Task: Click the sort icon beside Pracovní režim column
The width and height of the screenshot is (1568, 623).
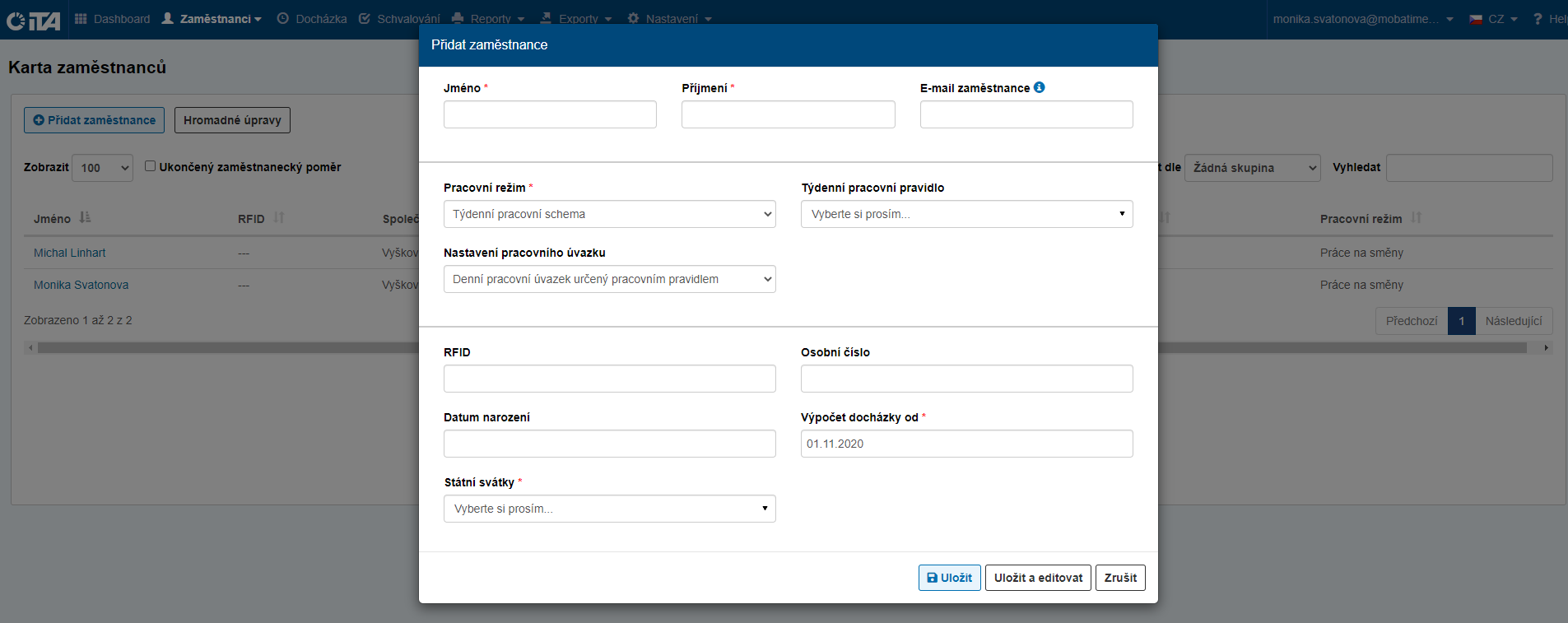Action: pos(1417,218)
